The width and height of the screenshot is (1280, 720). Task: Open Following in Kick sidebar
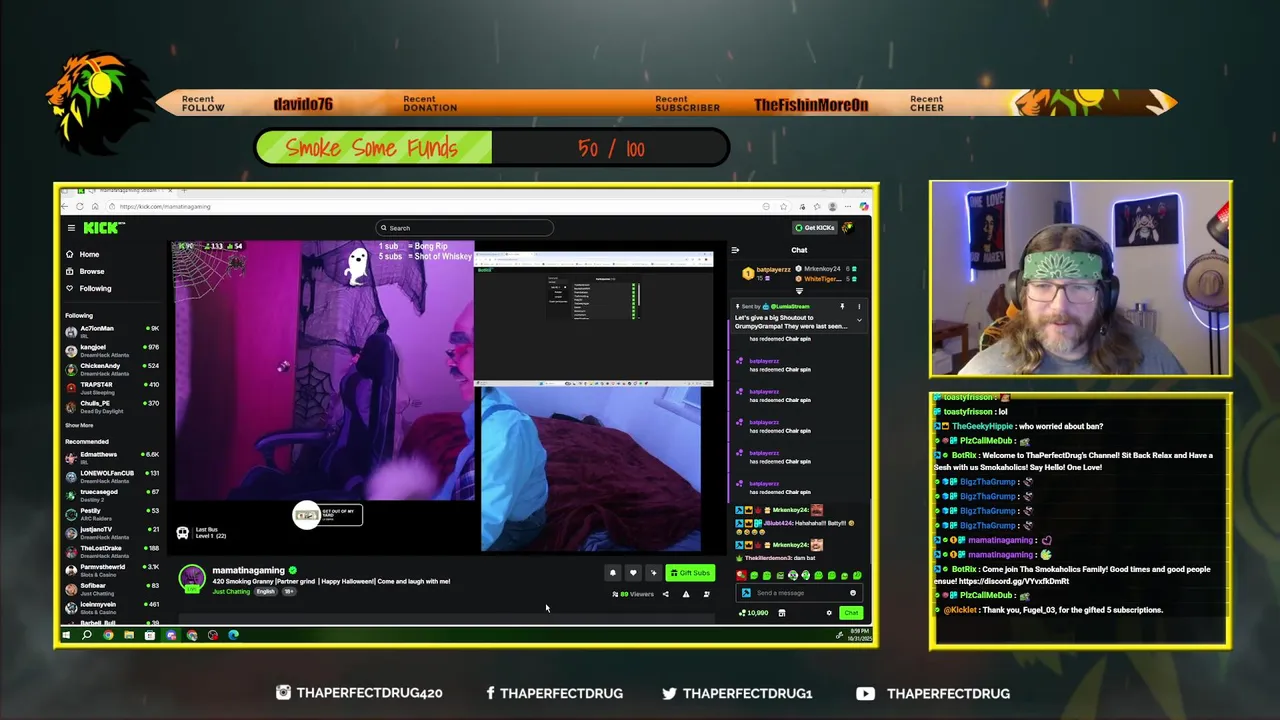88,288
